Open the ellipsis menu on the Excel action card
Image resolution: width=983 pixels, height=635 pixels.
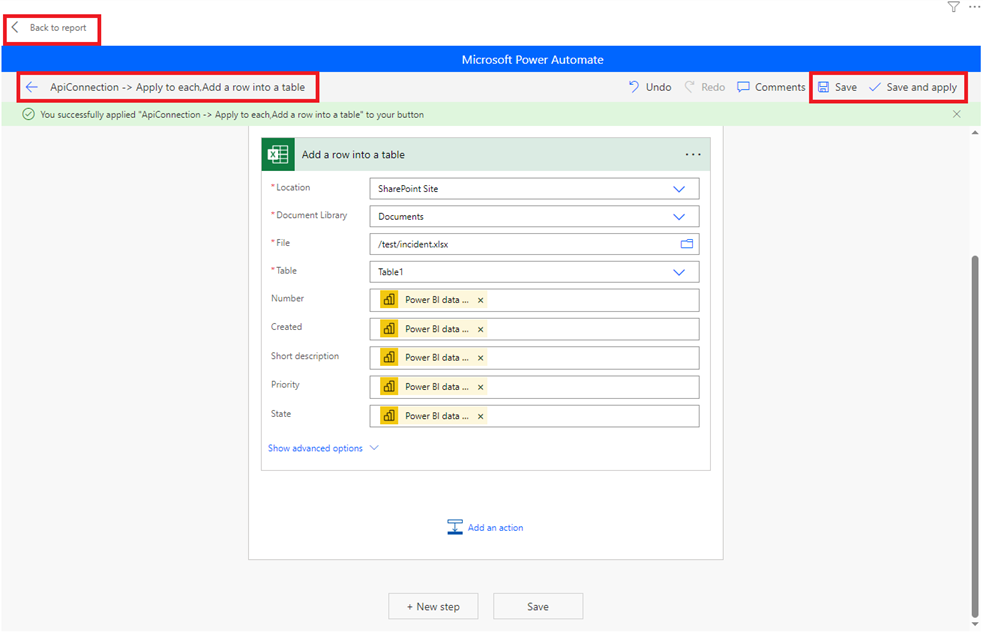pyautogui.click(x=693, y=155)
